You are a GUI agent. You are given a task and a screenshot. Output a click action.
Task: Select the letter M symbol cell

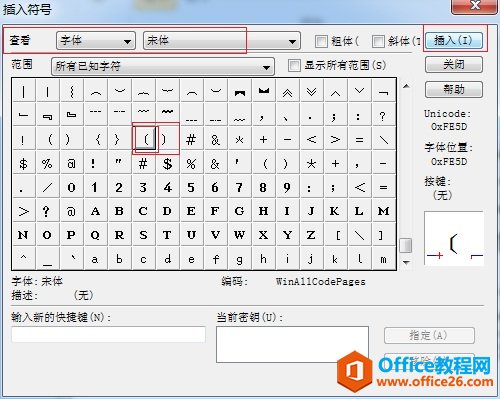tap(383, 211)
